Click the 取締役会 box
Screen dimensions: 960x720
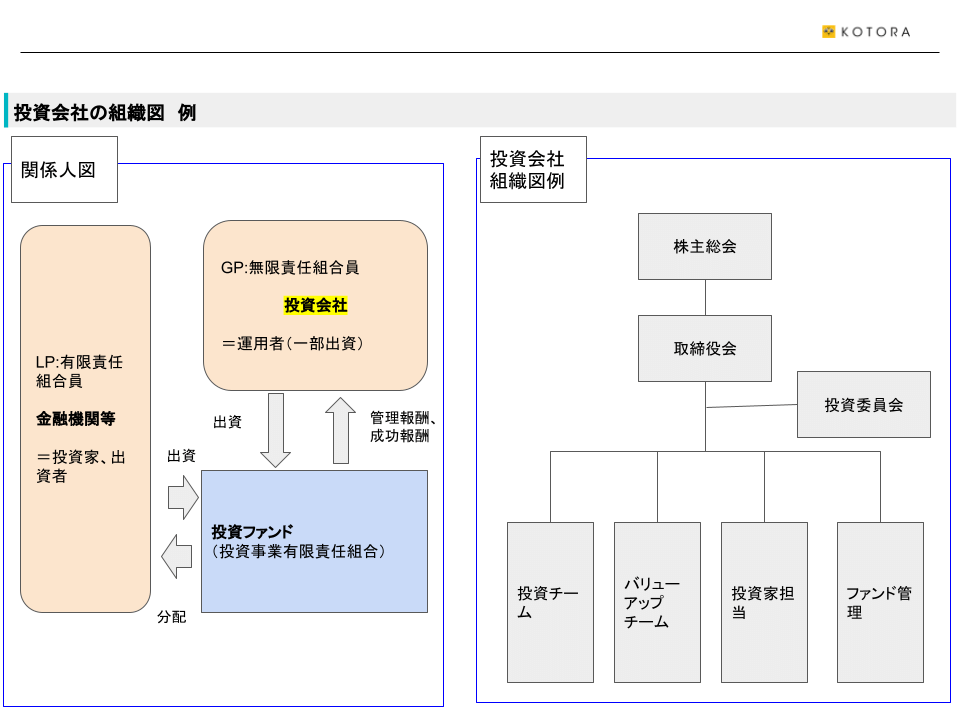[705, 348]
